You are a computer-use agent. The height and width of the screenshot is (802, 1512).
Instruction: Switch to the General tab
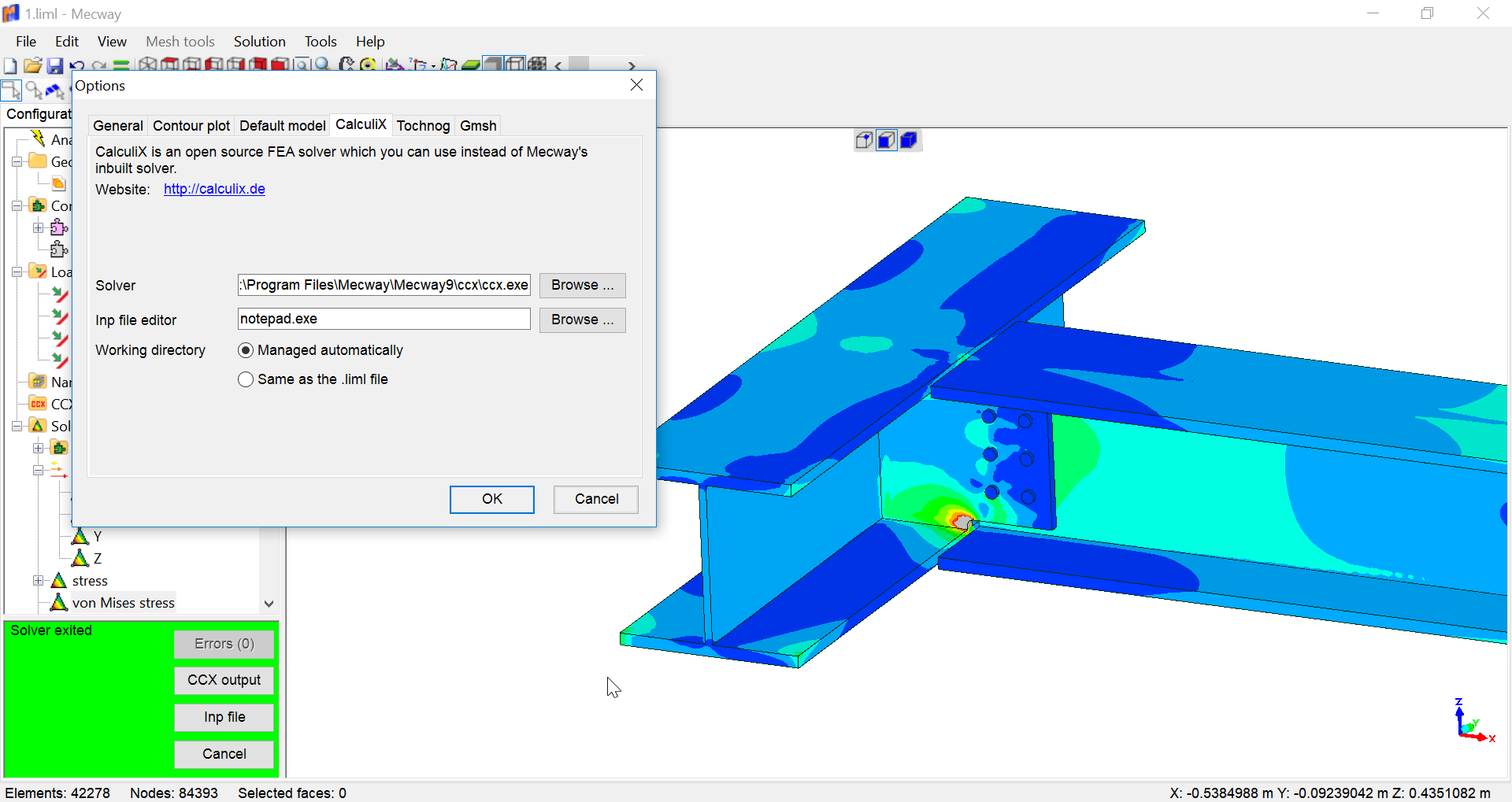[x=118, y=126]
